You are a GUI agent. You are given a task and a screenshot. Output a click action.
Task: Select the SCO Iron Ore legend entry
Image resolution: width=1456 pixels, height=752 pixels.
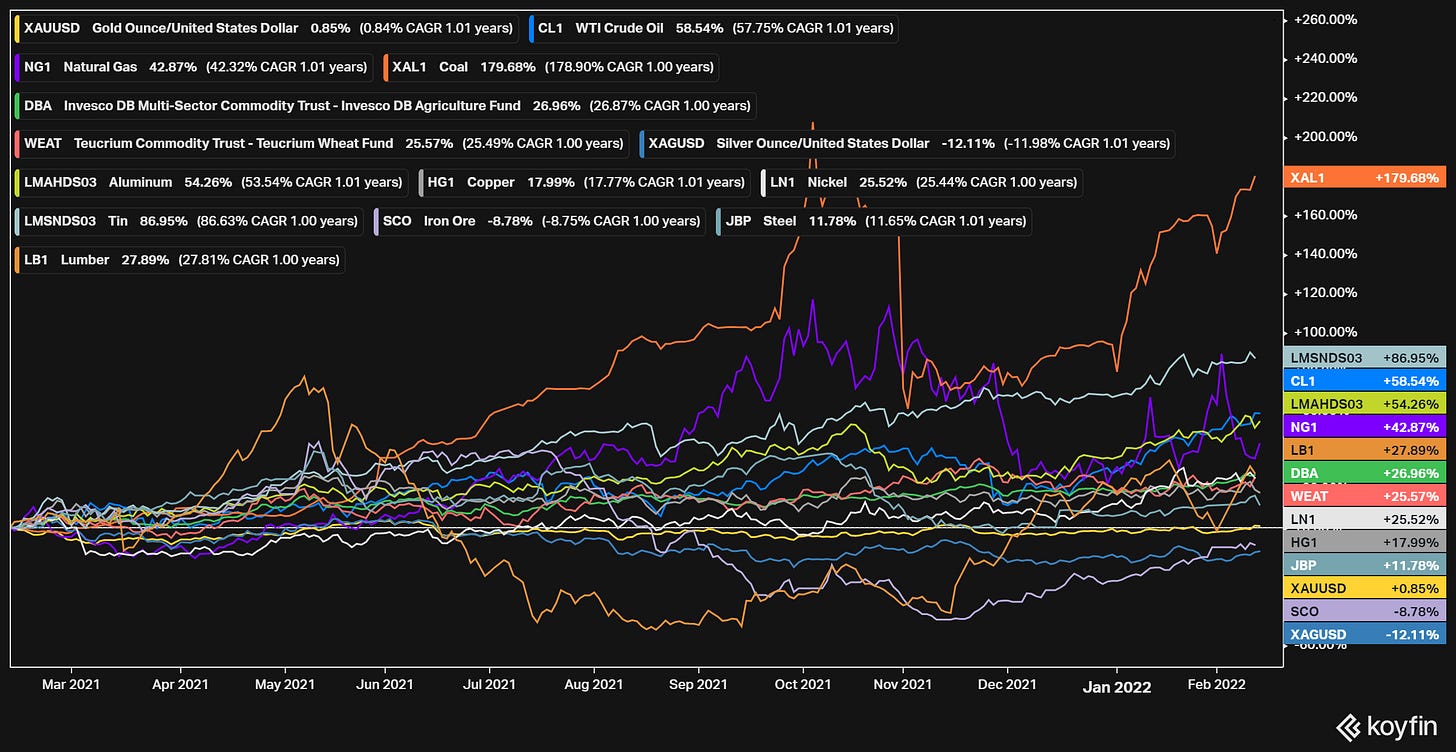[x=540, y=220]
